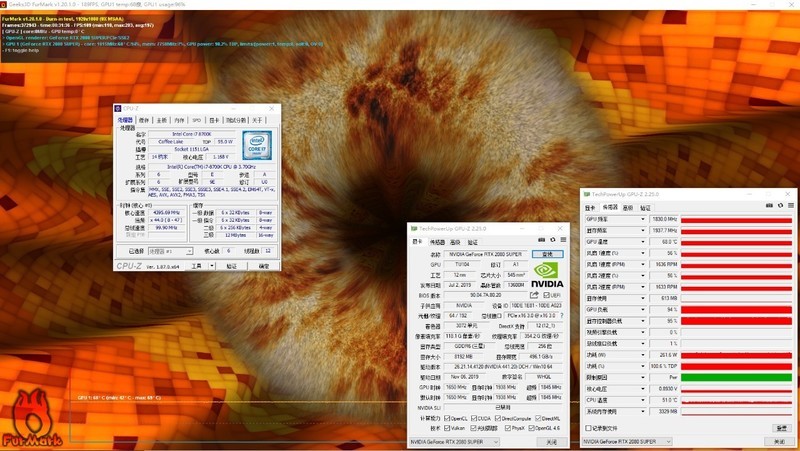Enable log to file checkbox in sensors
Viewport: 800px width, 451px height.
[x=588, y=428]
